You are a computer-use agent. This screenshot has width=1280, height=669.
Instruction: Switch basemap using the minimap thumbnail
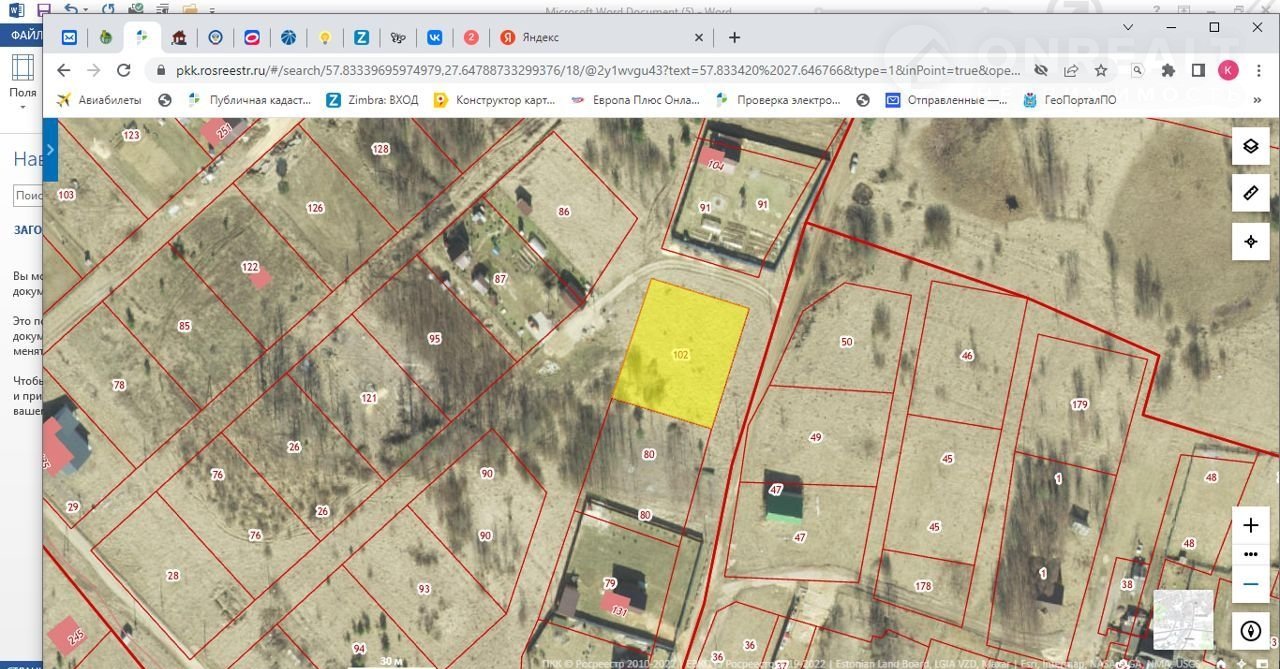[x=1183, y=620]
